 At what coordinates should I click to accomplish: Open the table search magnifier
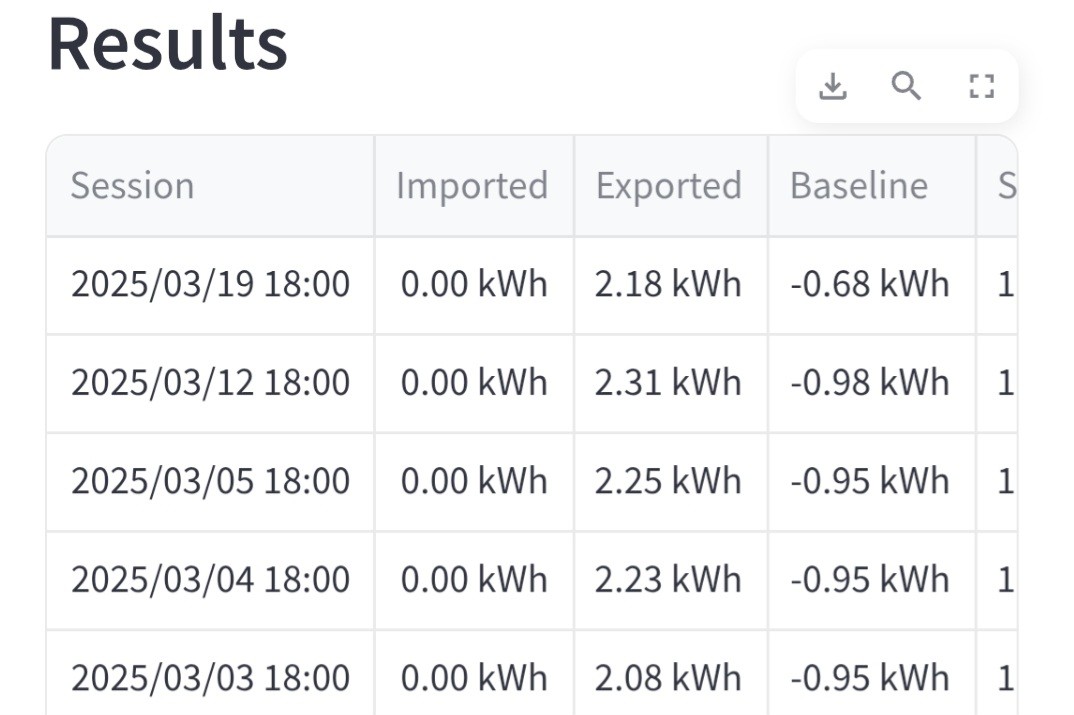(x=906, y=86)
